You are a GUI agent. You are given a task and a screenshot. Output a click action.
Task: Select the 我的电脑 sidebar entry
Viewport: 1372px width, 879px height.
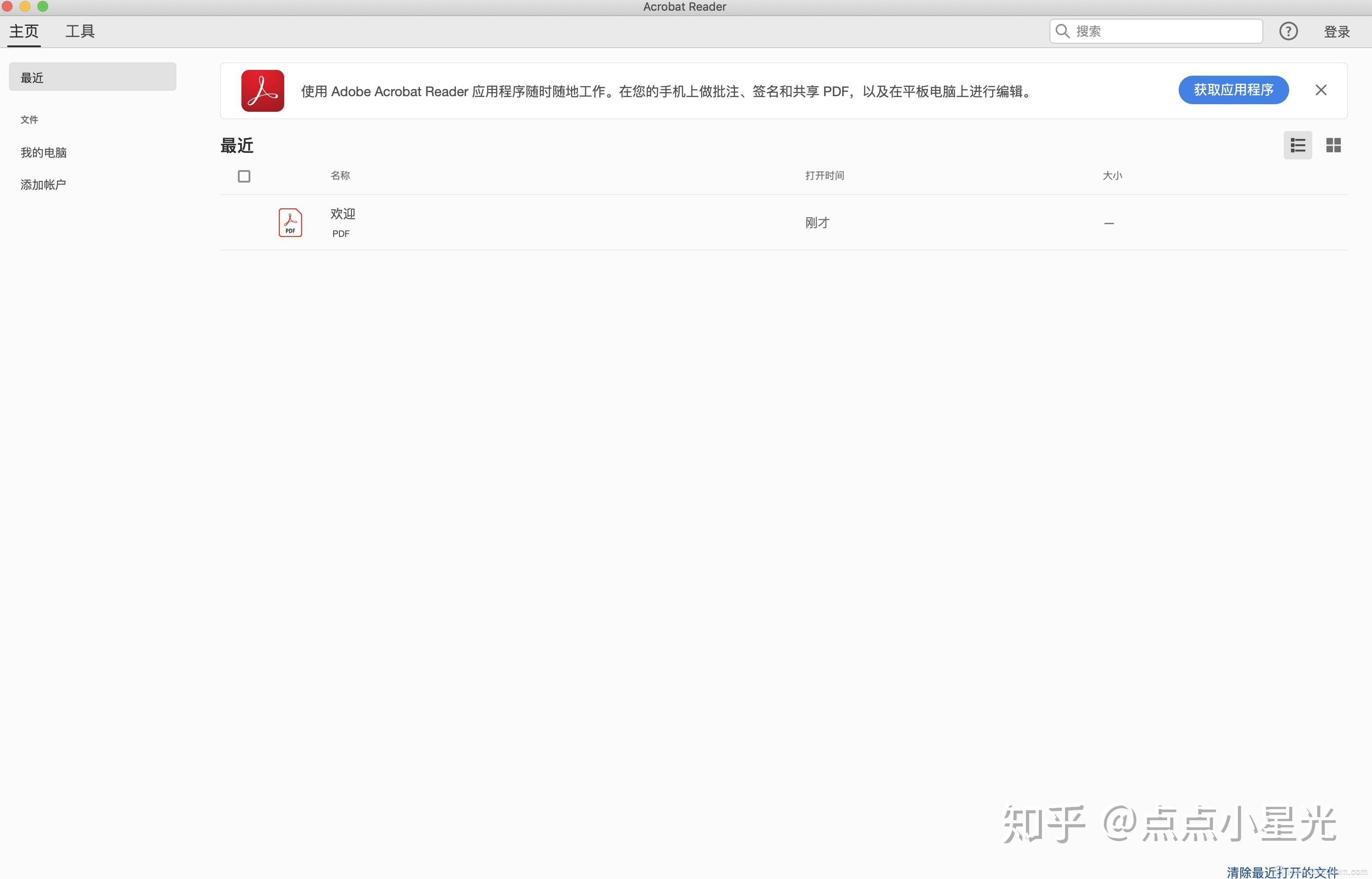pyautogui.click(x=43, y=152)
